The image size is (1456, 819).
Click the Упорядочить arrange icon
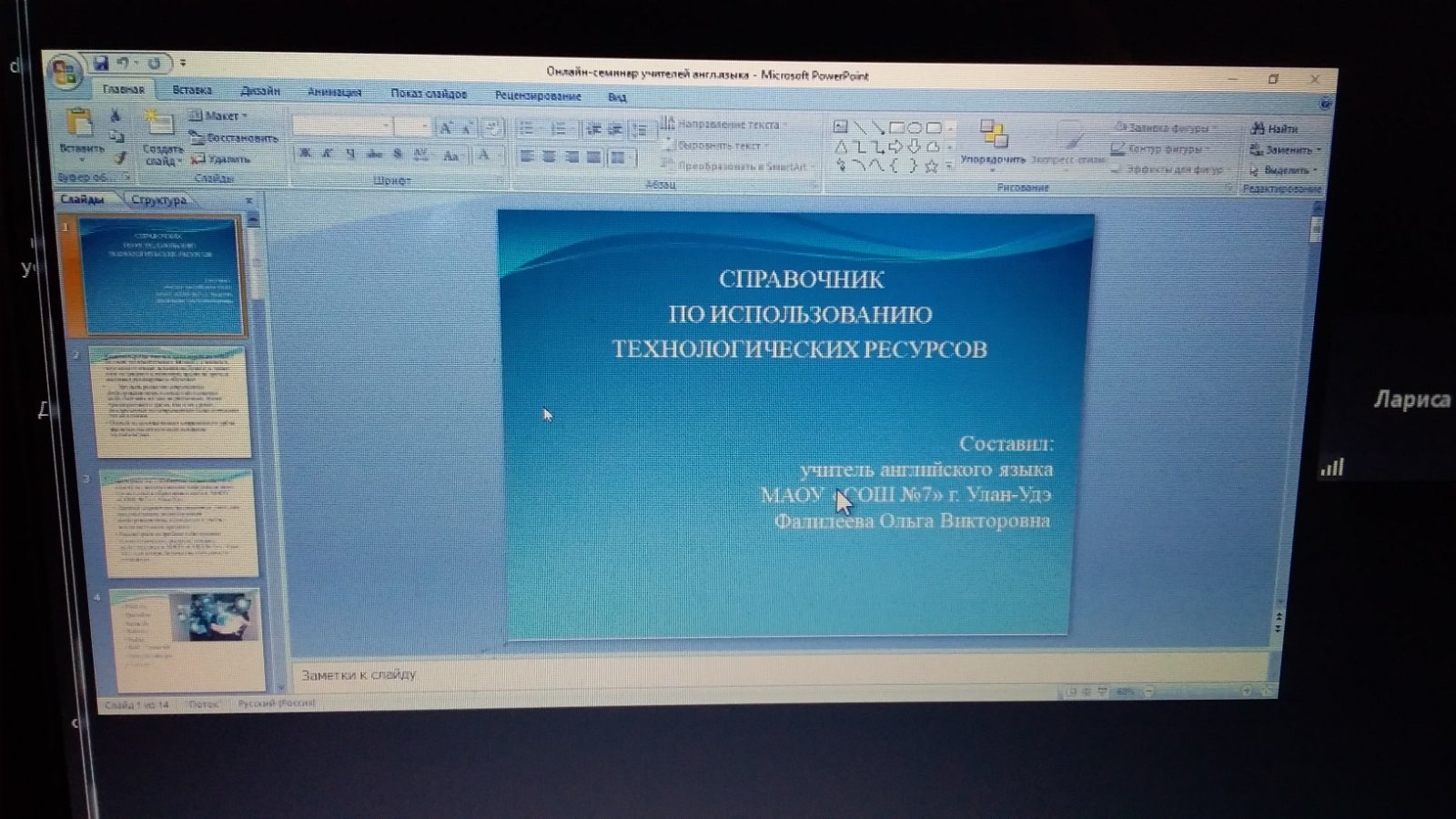tap(993, 135)
